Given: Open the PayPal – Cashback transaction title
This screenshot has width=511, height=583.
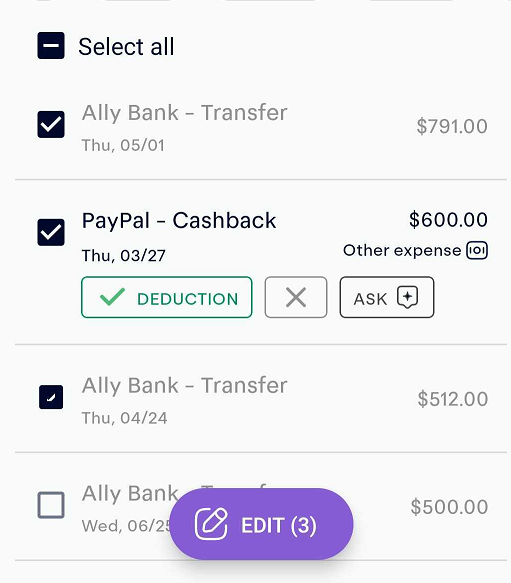Looking at the screenshot, I should 179,220.
